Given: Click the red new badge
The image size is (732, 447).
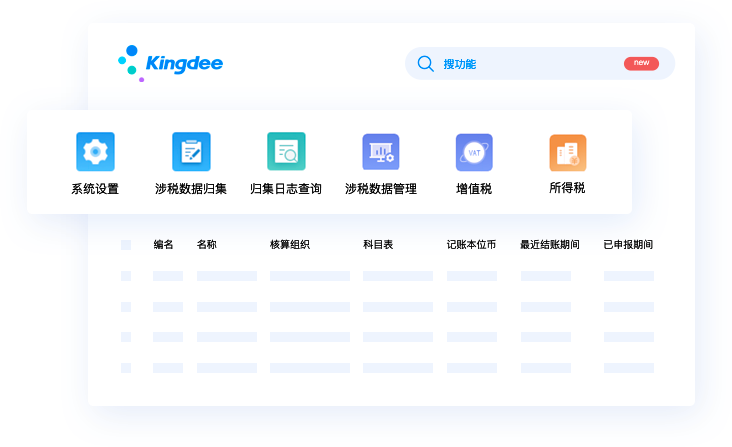Looking at the screenshot, I should (641, 63).
